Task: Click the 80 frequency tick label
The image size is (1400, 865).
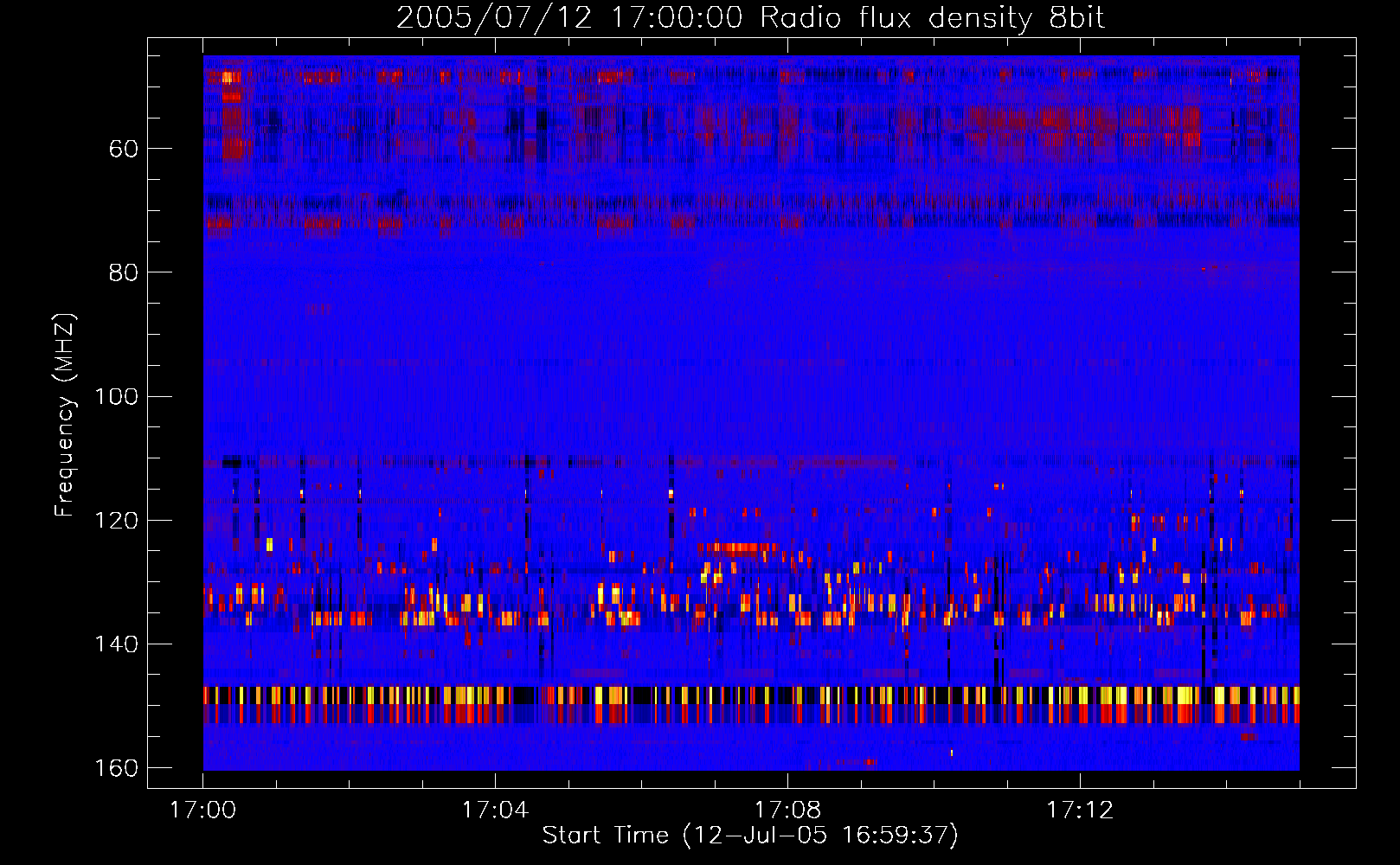Action: [124, 272]
